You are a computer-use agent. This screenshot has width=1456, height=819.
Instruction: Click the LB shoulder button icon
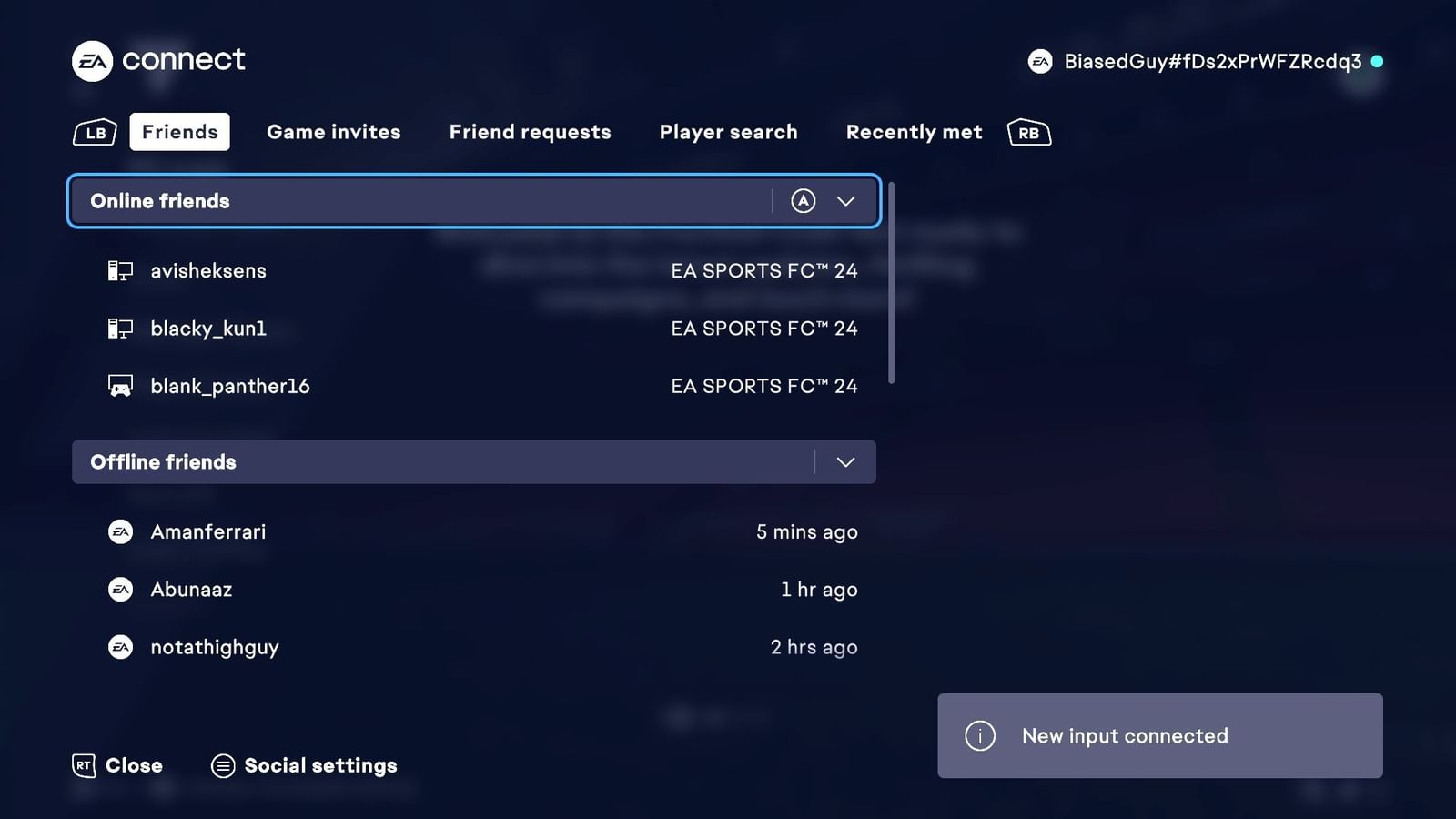[x=94, y=132]
